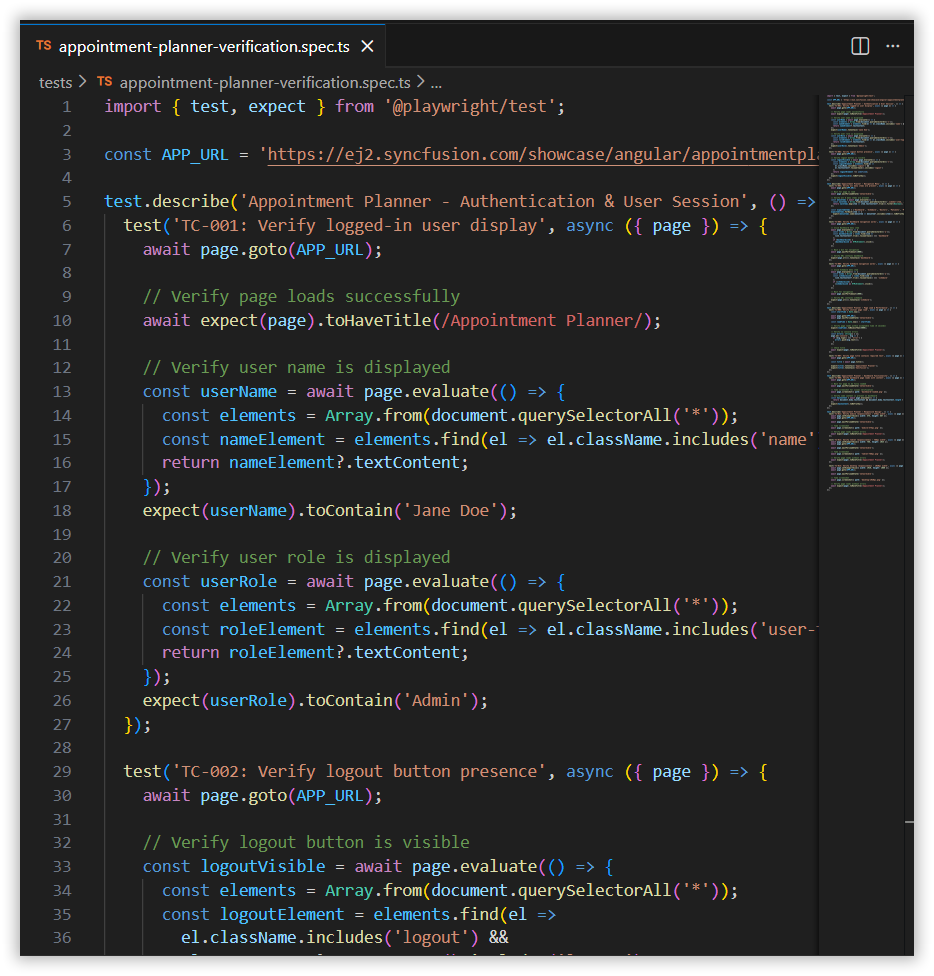
Task: Click page.goto(APP_URL) on line 7
Action: pos(287,250)
